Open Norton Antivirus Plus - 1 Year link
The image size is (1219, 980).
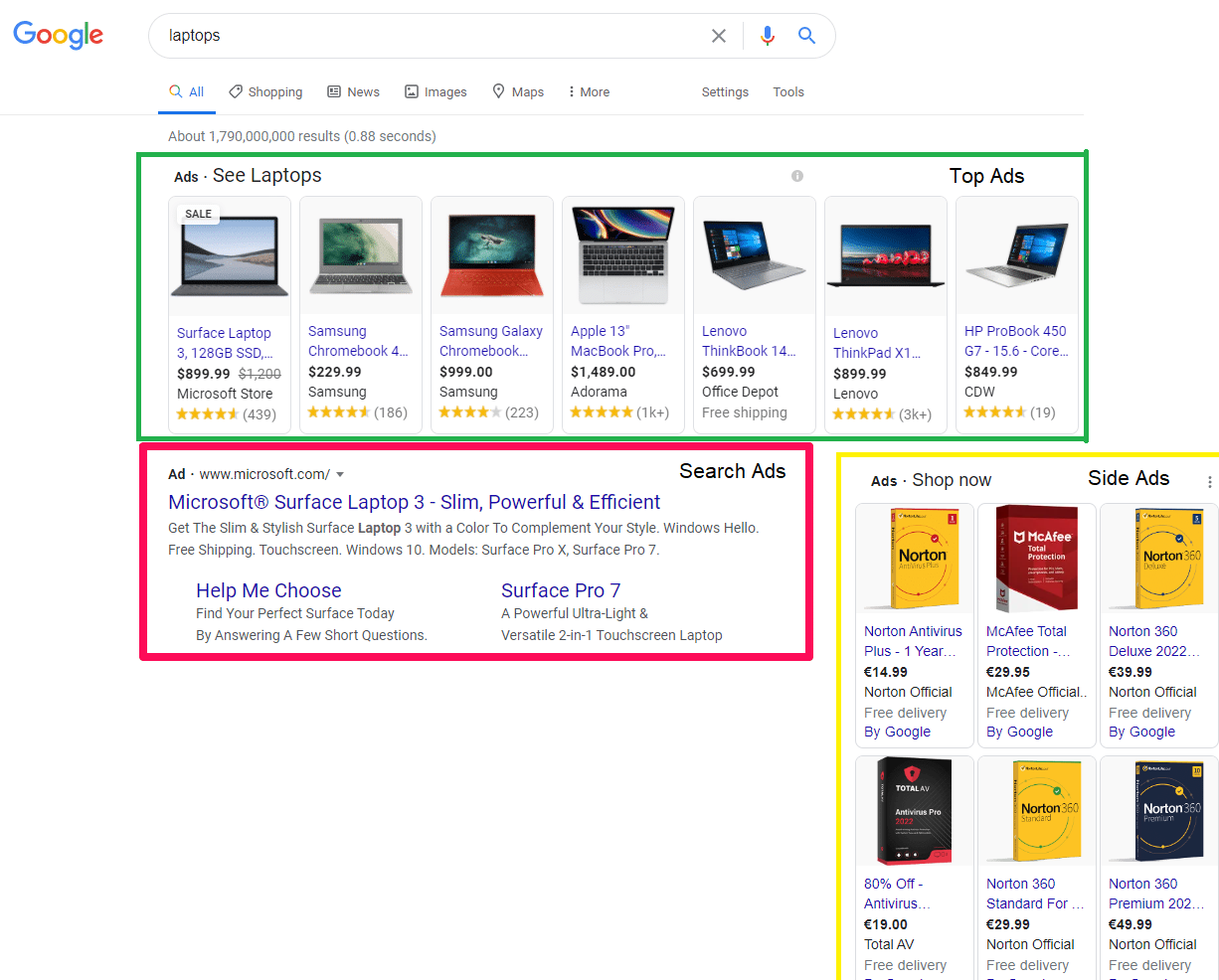click(x=913, y=641)
